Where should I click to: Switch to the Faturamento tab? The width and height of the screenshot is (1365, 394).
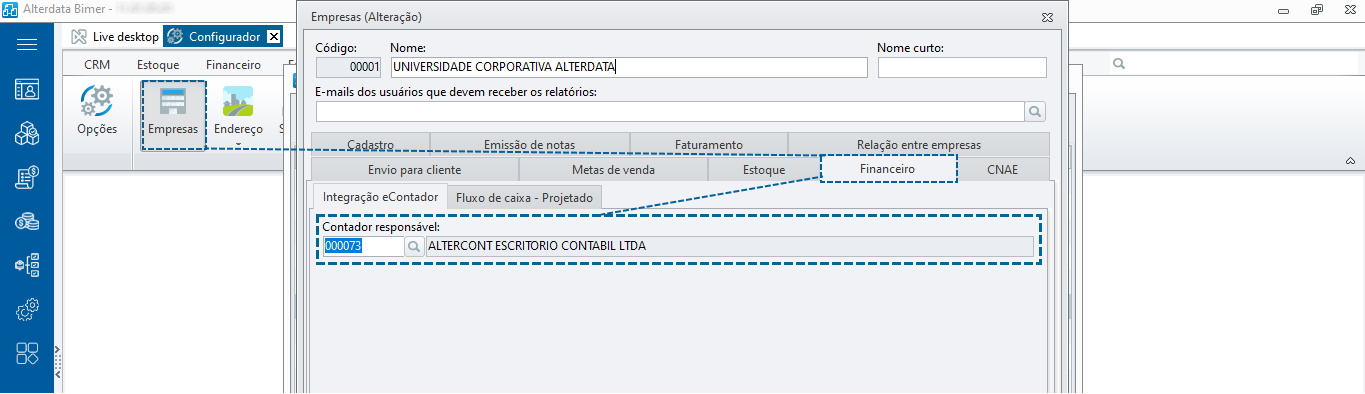click(709, 145)
